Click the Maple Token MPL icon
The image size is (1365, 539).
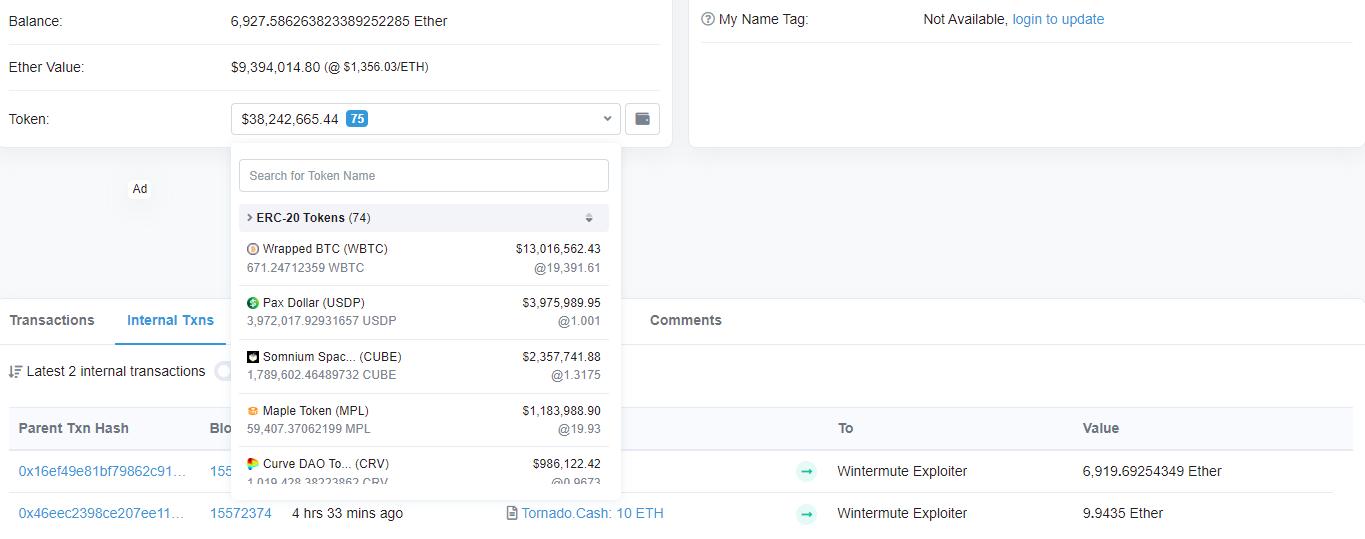253,411
